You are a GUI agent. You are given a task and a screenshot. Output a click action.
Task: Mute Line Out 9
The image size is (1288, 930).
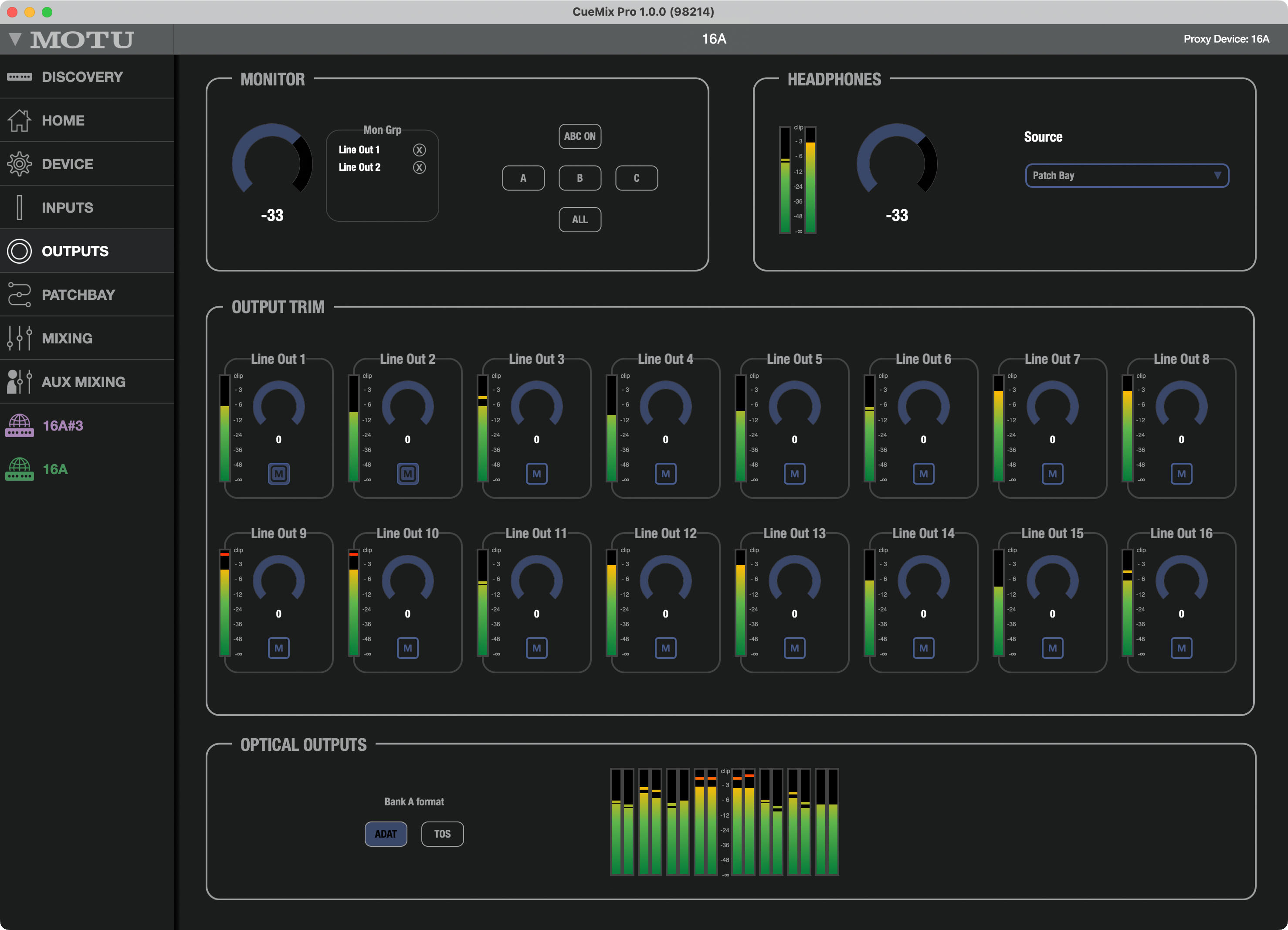(279, 648)
